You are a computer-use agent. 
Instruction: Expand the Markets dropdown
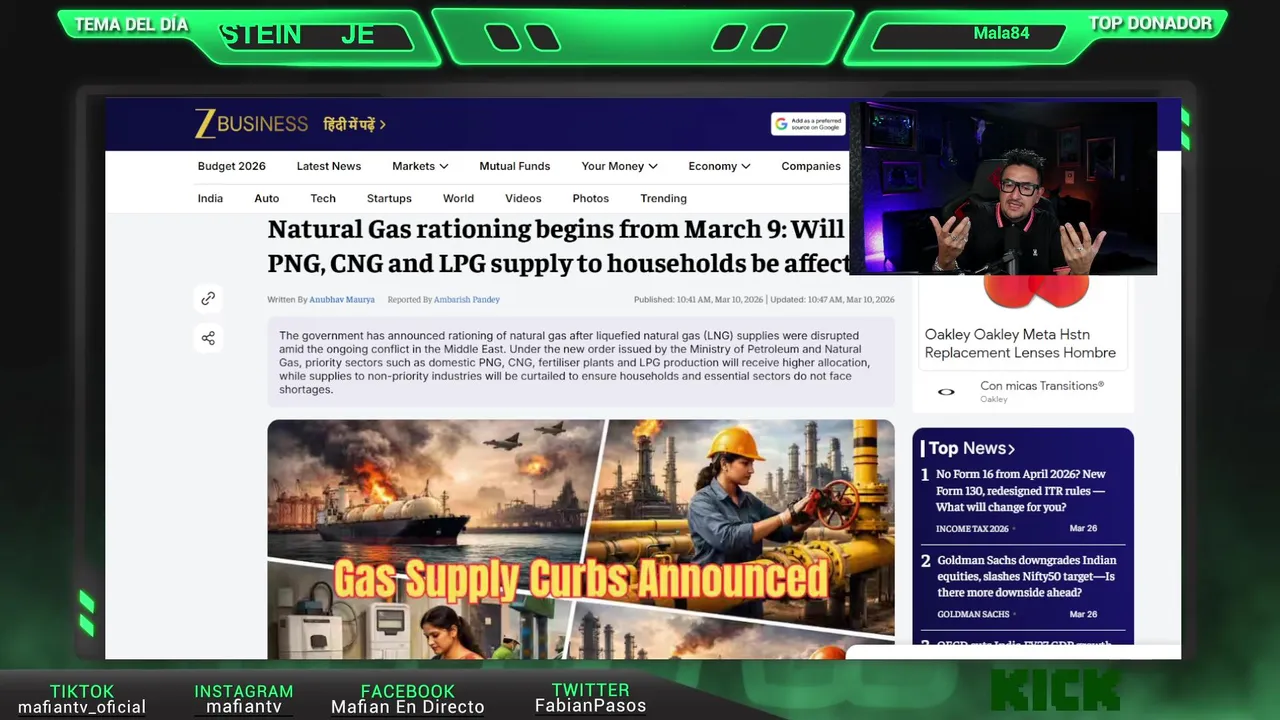point(420,166)
